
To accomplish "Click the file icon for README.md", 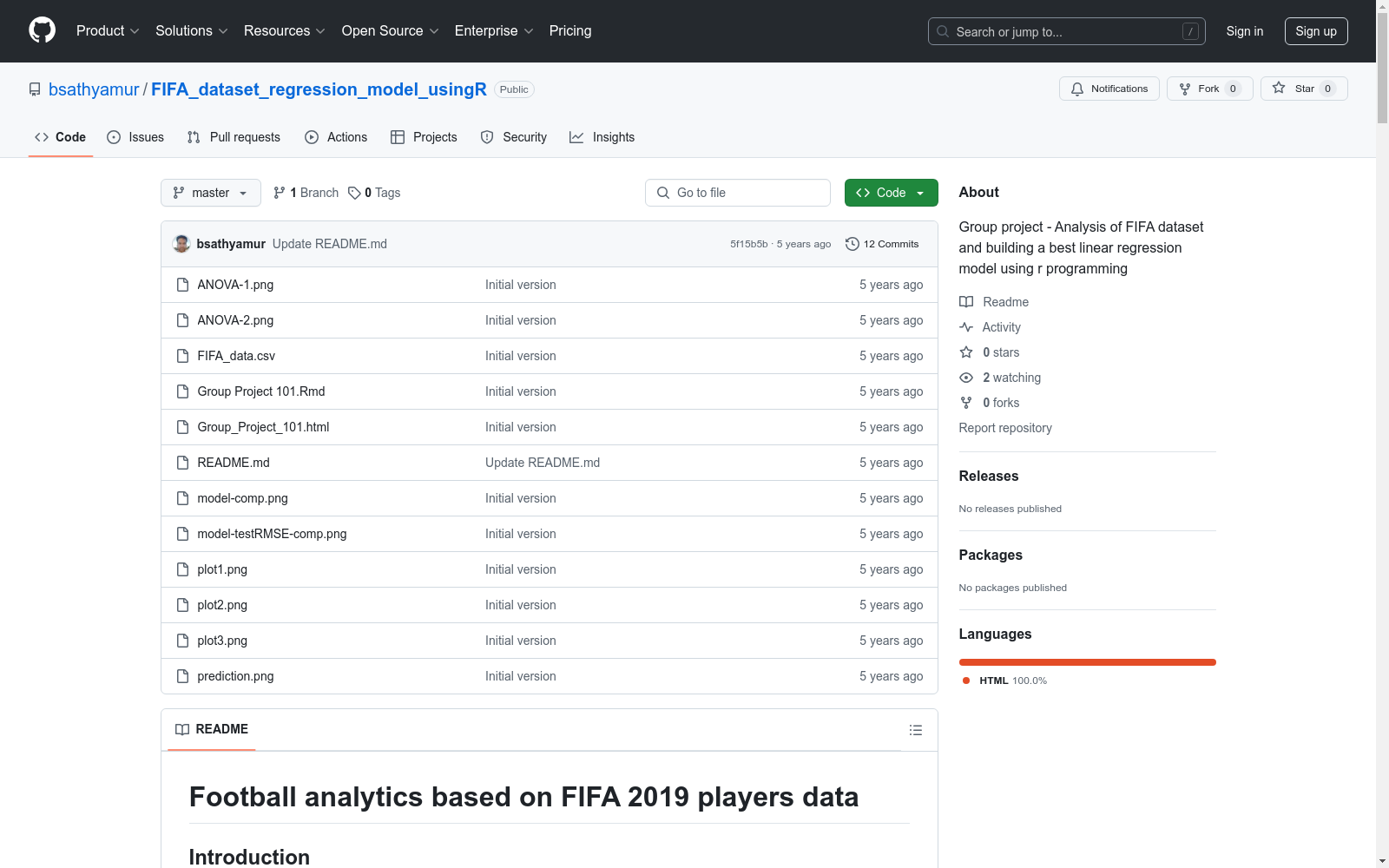I will tap(182, 463).
